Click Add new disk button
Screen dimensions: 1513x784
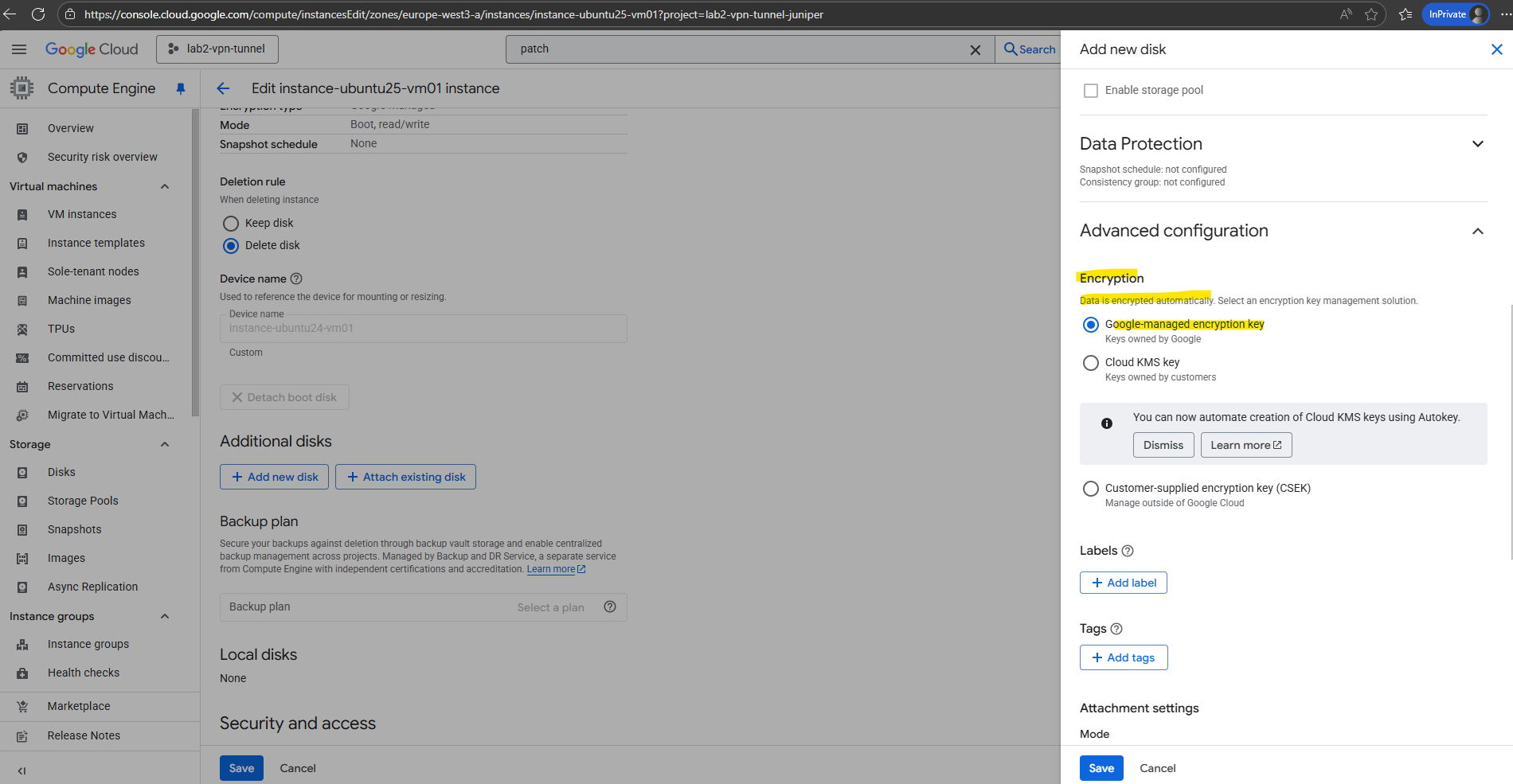click(274, 477)
